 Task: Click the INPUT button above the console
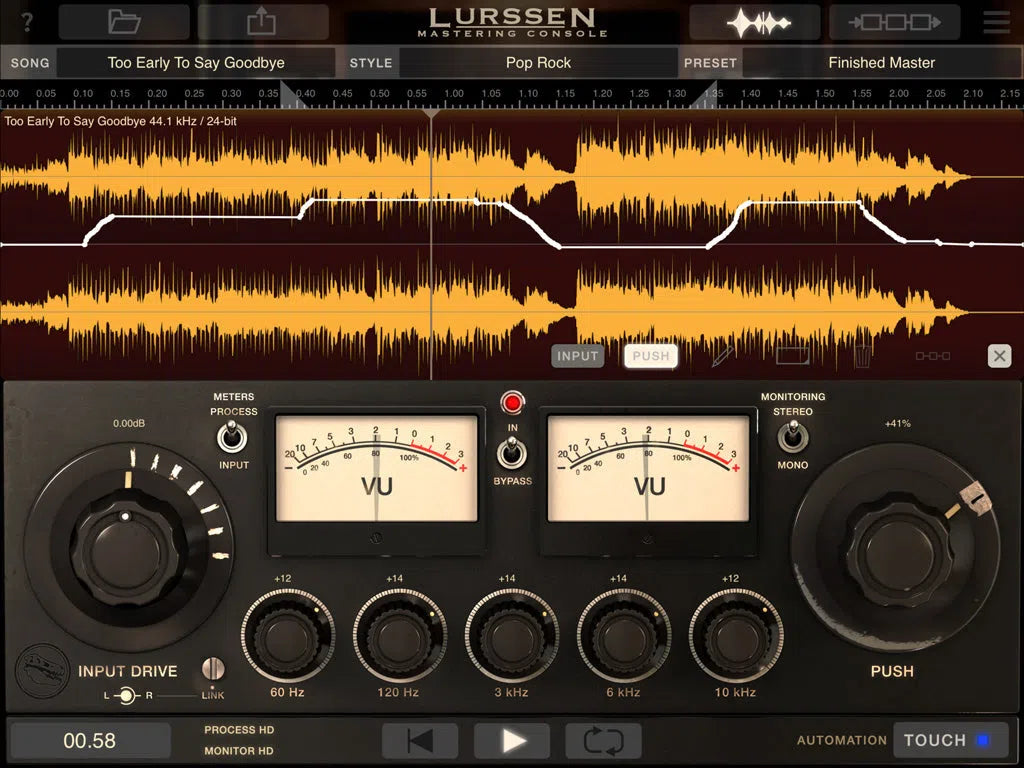tap(577, 355)
